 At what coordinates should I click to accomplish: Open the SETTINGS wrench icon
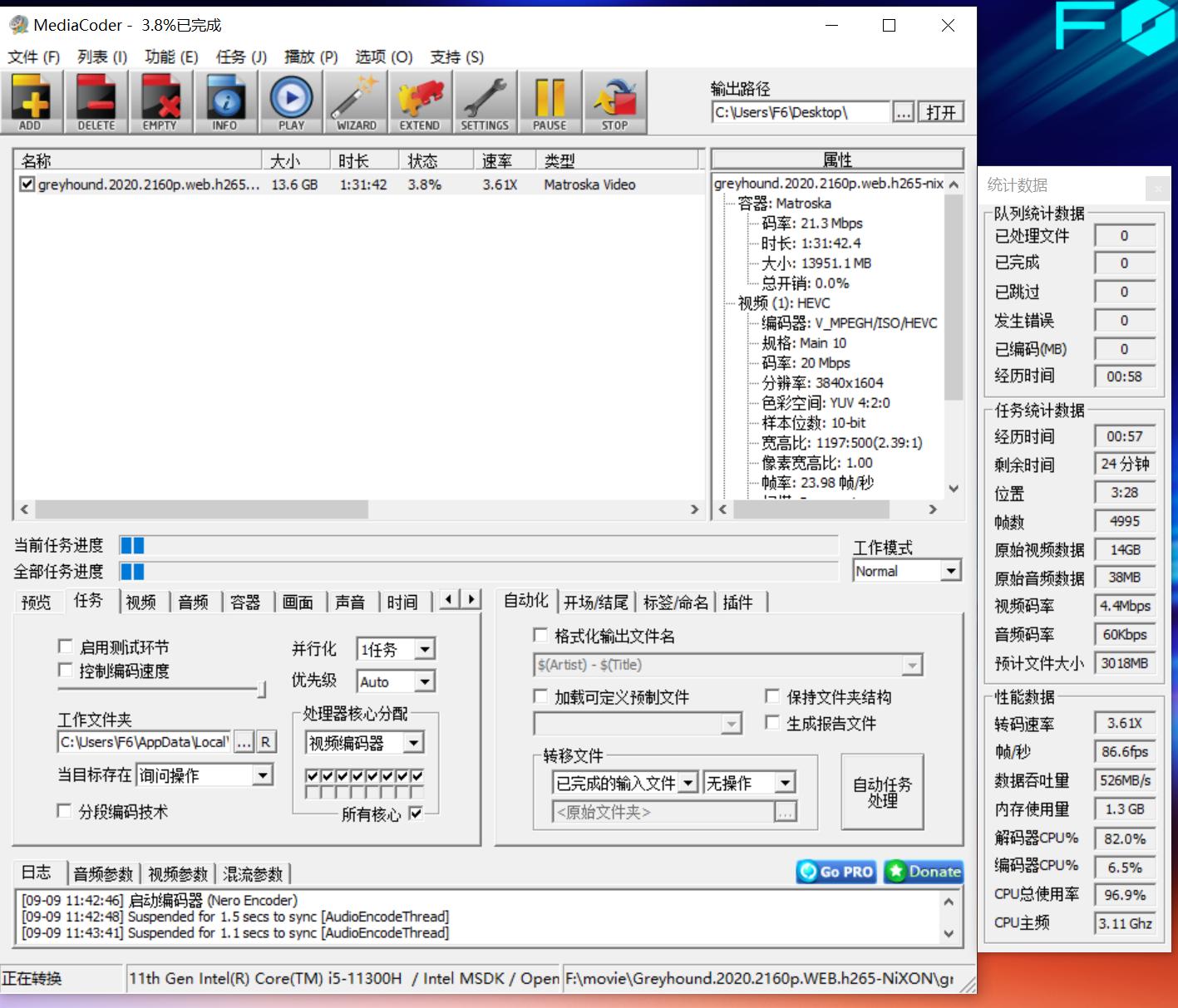(485, 101)
